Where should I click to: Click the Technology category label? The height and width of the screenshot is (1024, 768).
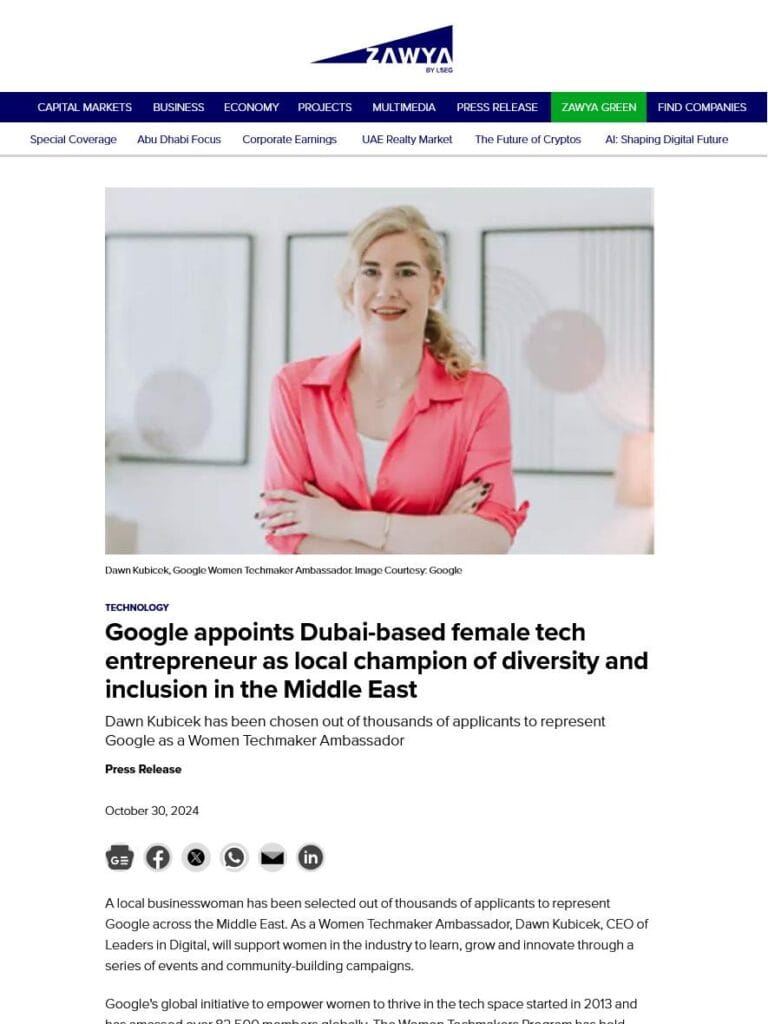(136, 607)
